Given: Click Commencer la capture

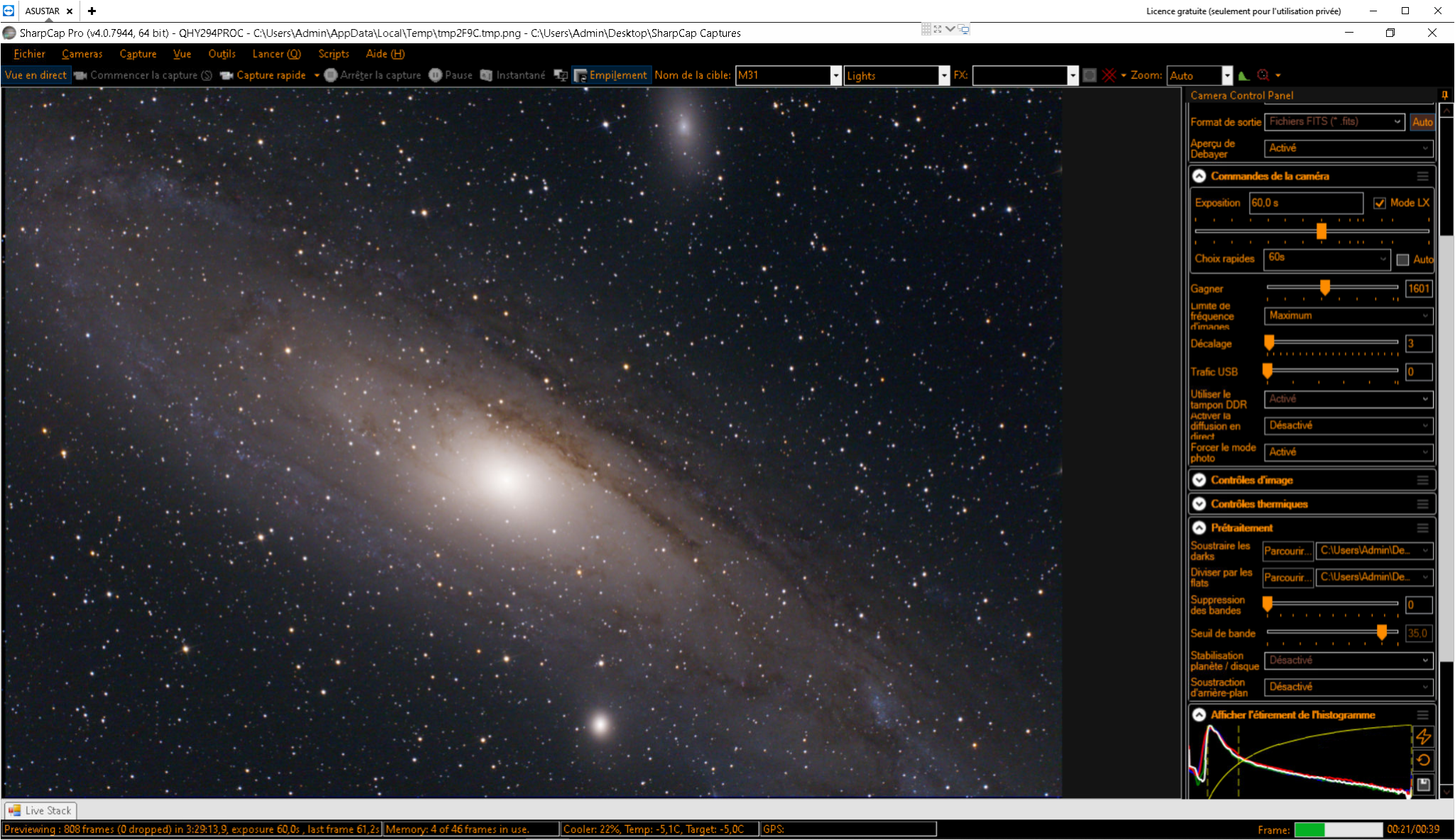Looking at the screenshot, I should (143, 75).
